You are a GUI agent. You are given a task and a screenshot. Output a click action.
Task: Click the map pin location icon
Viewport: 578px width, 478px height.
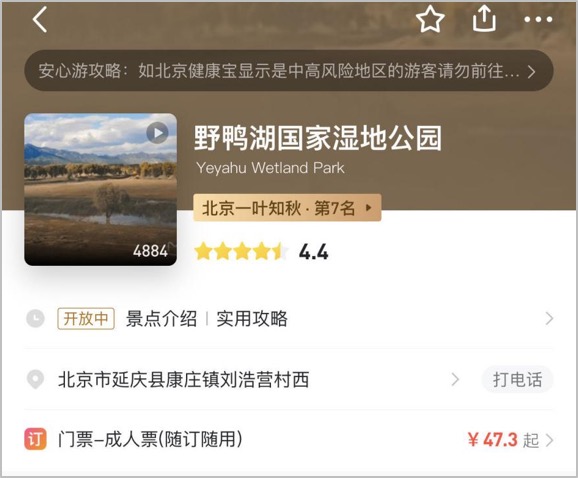(x=35, y=379)
